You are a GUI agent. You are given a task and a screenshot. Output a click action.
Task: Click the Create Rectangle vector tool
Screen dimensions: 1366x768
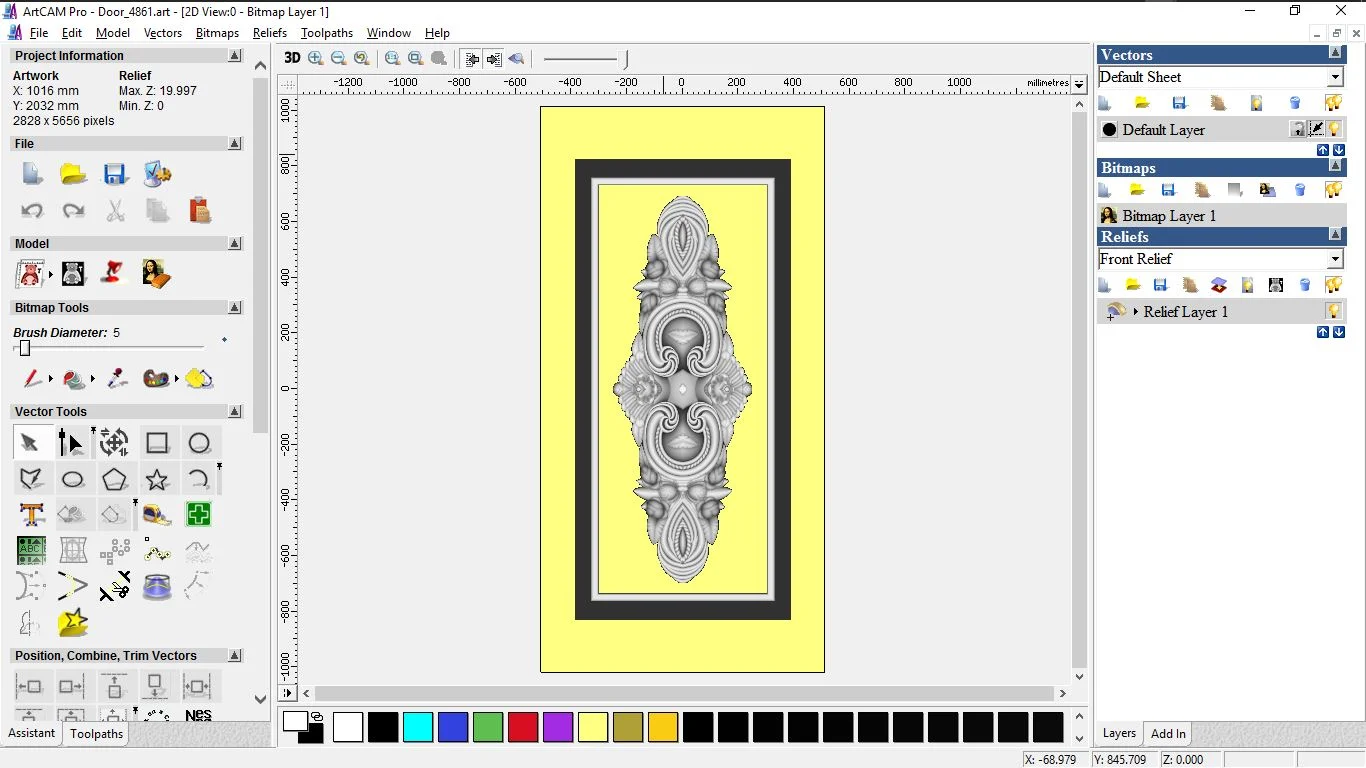click(x=157, y=443)
